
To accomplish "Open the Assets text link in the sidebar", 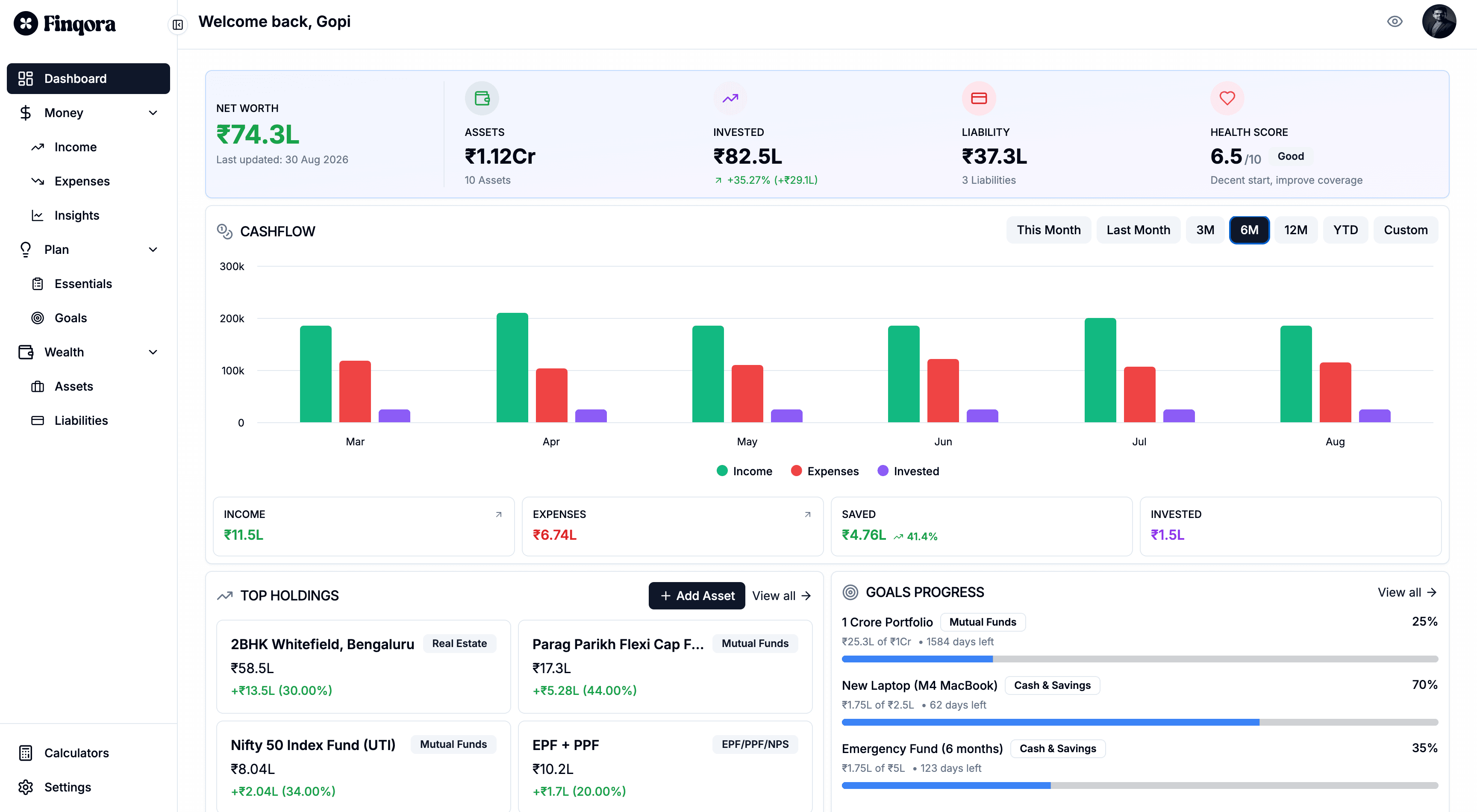I will pyautogui.click(x=74, y=386).
